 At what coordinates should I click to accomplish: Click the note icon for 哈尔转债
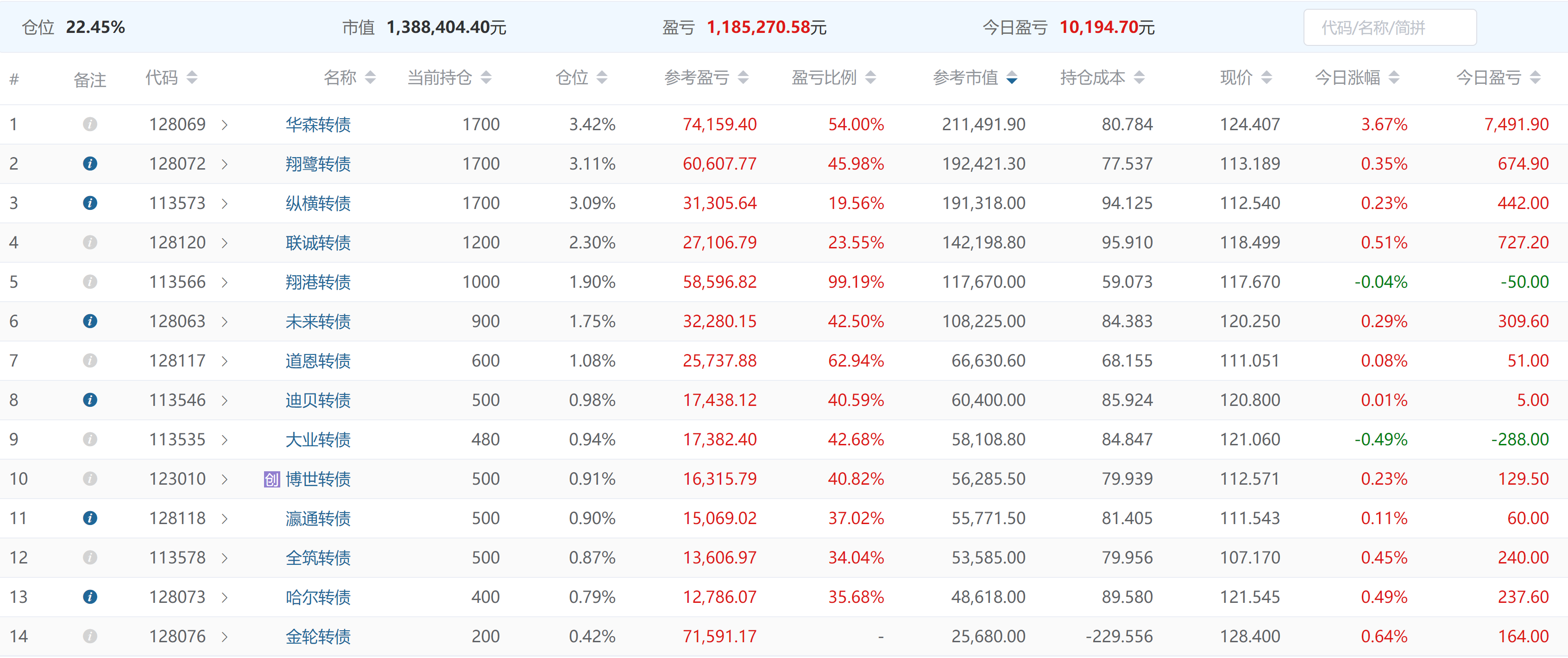[90, 597]
